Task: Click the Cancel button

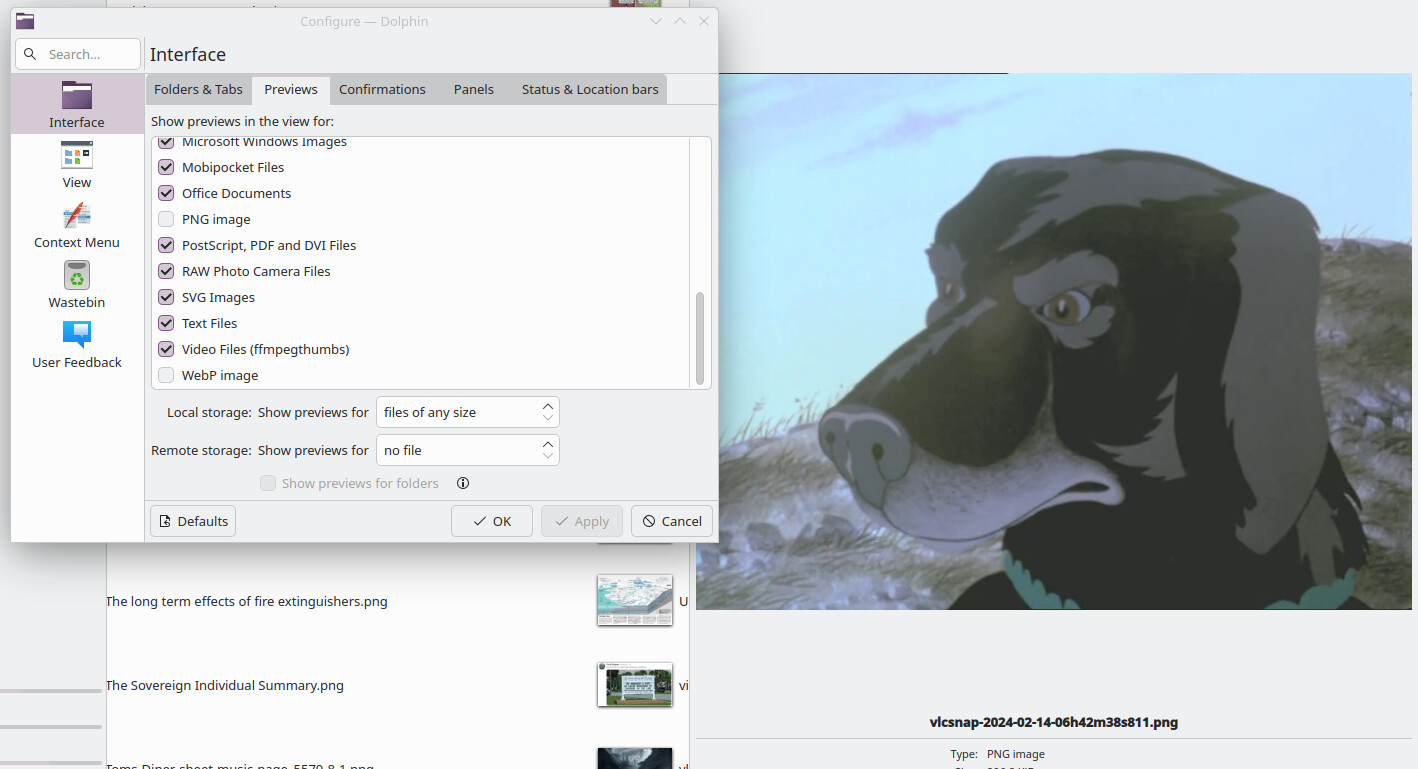Action: pyautogui.click(x=672, y=521)
